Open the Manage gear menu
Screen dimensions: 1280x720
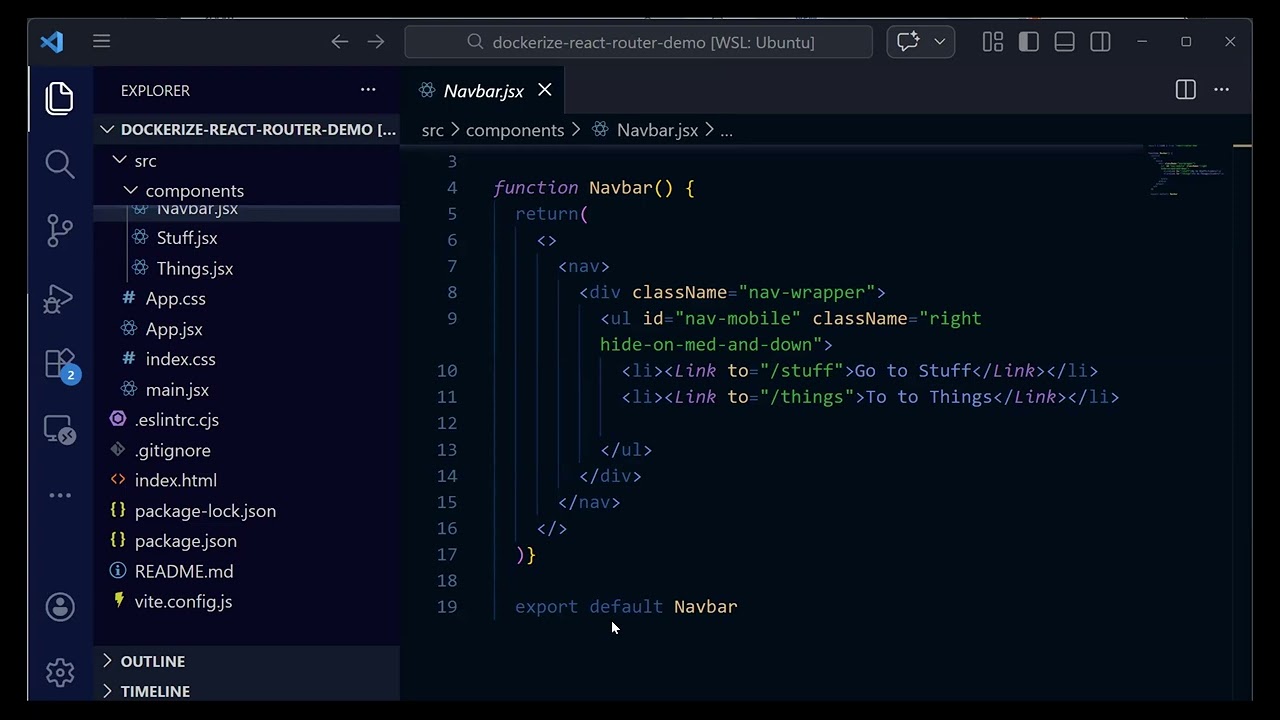60,673
